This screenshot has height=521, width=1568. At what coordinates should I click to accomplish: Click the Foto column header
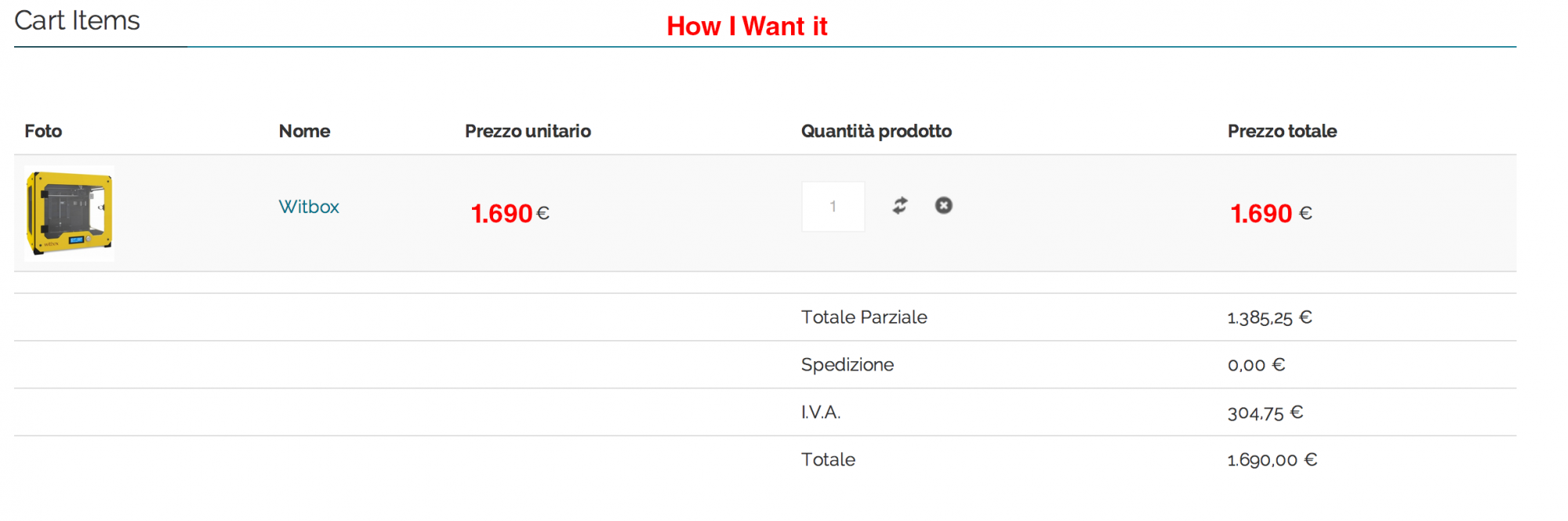(43, 131)
